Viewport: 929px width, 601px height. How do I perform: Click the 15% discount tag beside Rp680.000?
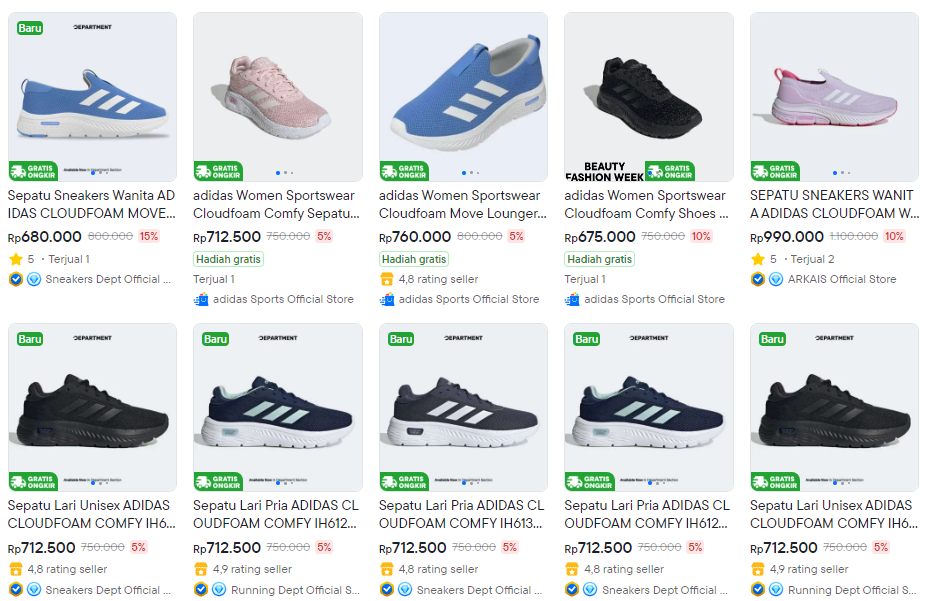[x=149, y=237]
